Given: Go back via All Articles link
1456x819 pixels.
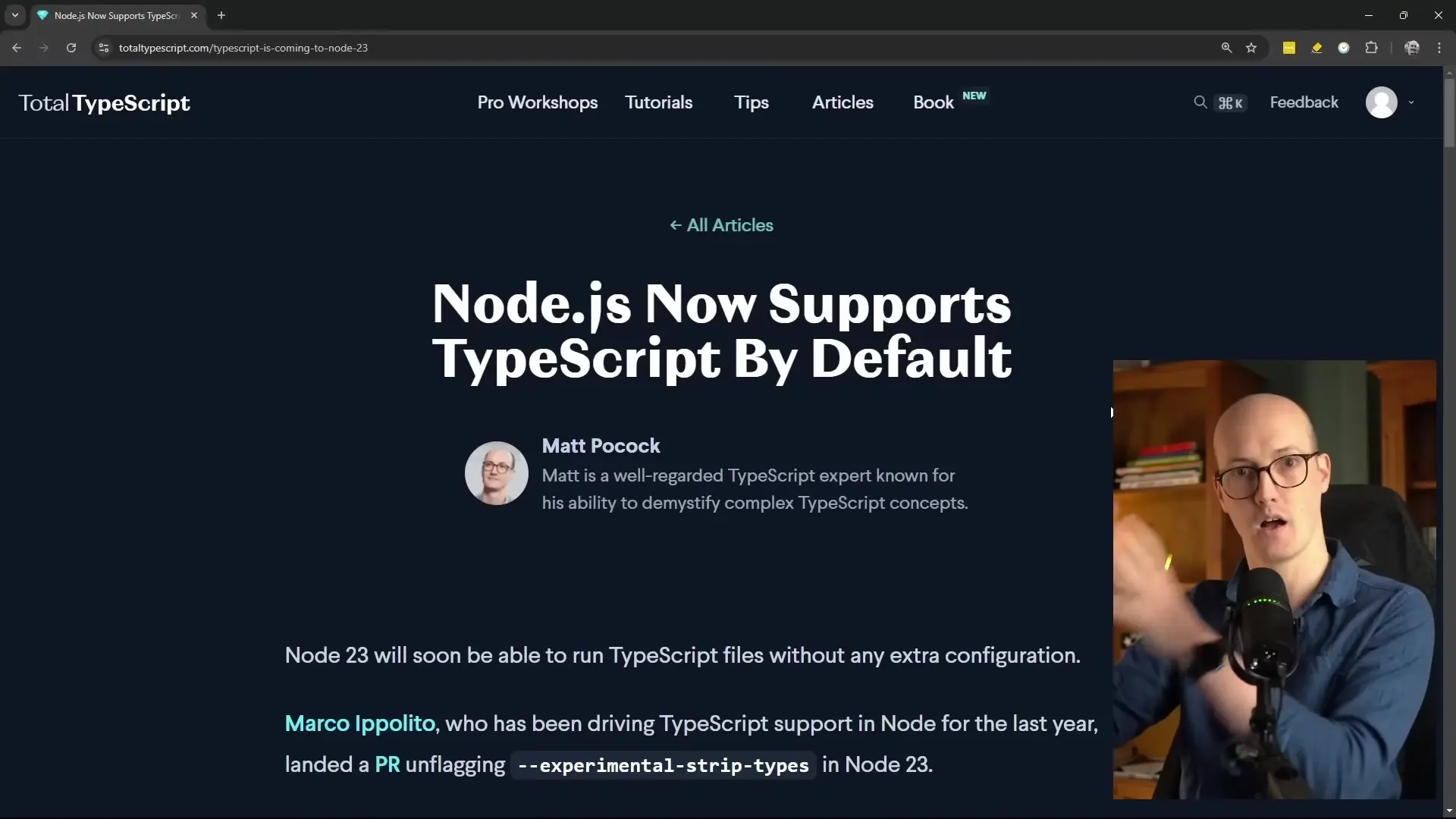Looking at the screenshot, I should (721, 225).
